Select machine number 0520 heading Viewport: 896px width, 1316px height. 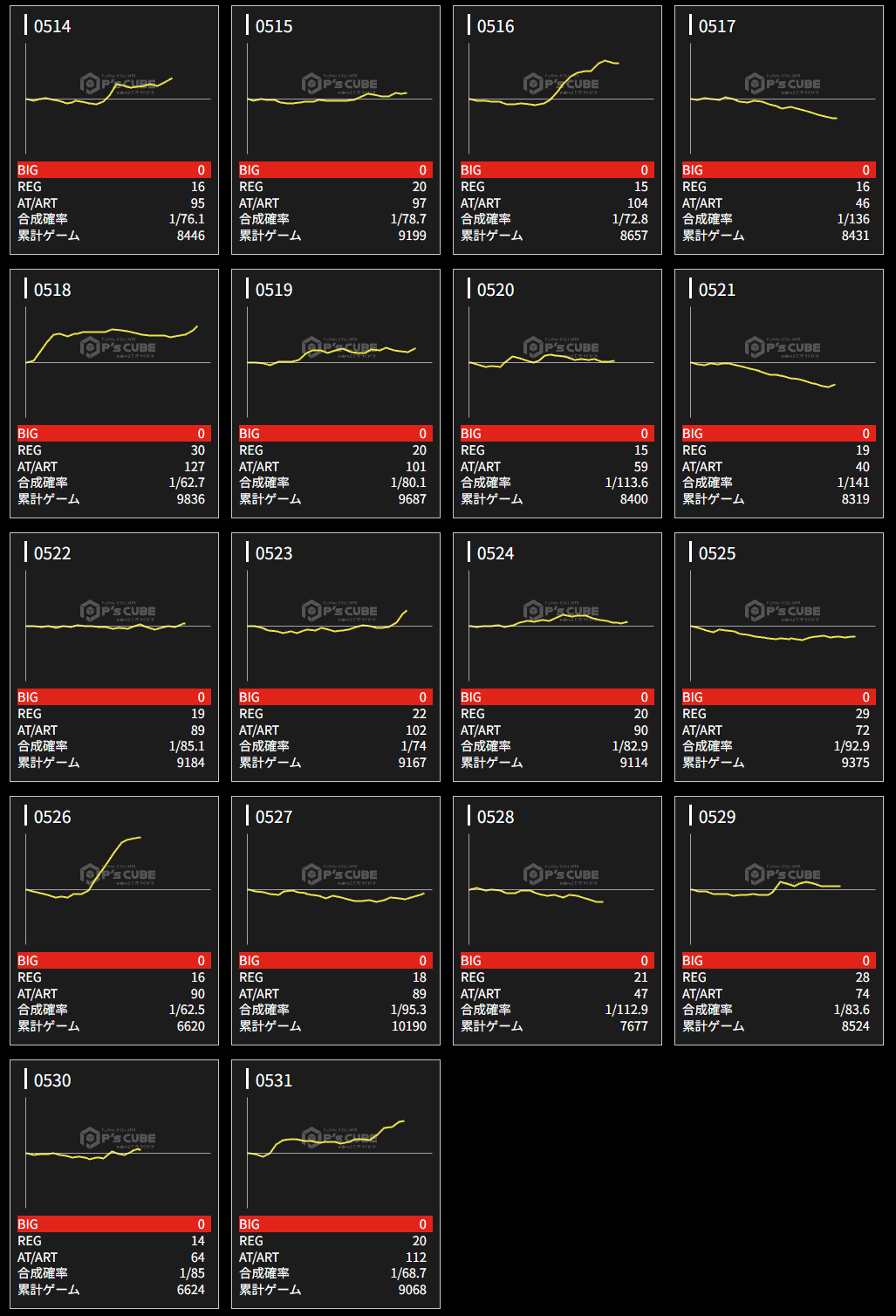[x=496, y=290]
